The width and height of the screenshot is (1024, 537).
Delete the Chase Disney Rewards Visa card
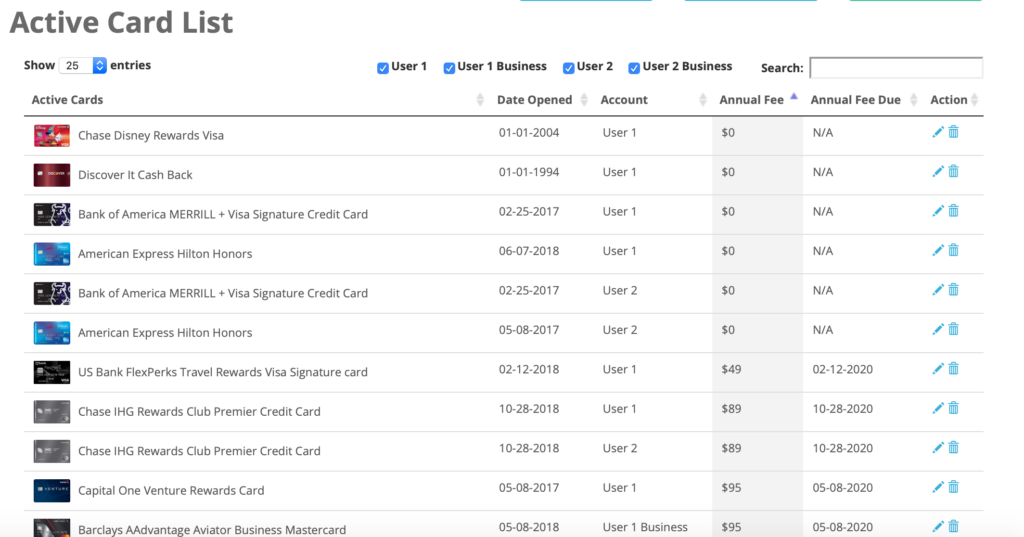point(953,132)
